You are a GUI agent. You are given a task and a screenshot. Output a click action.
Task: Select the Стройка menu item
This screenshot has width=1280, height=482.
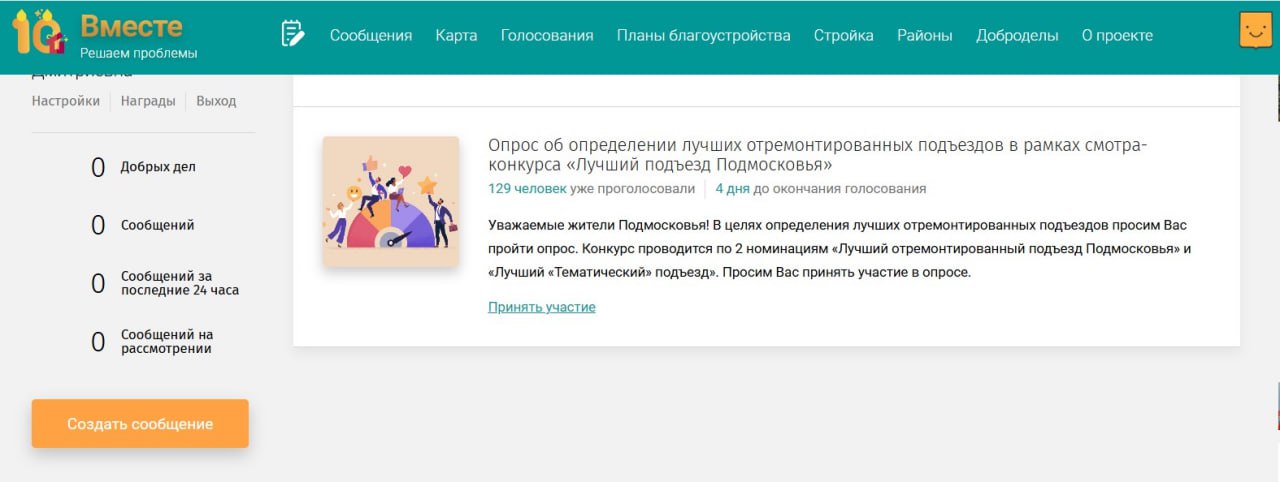point(843,36)
